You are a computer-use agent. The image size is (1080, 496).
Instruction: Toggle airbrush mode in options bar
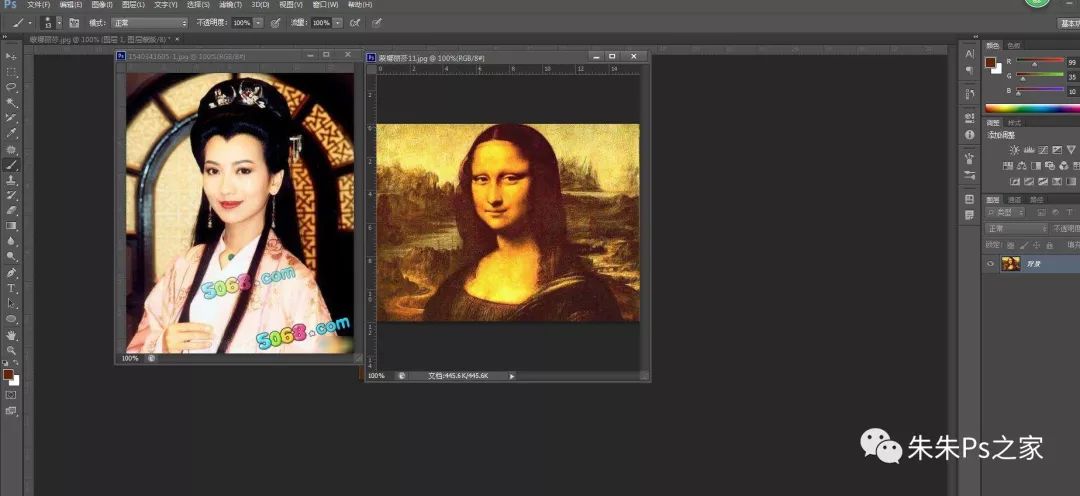click(x=355, y=22)
